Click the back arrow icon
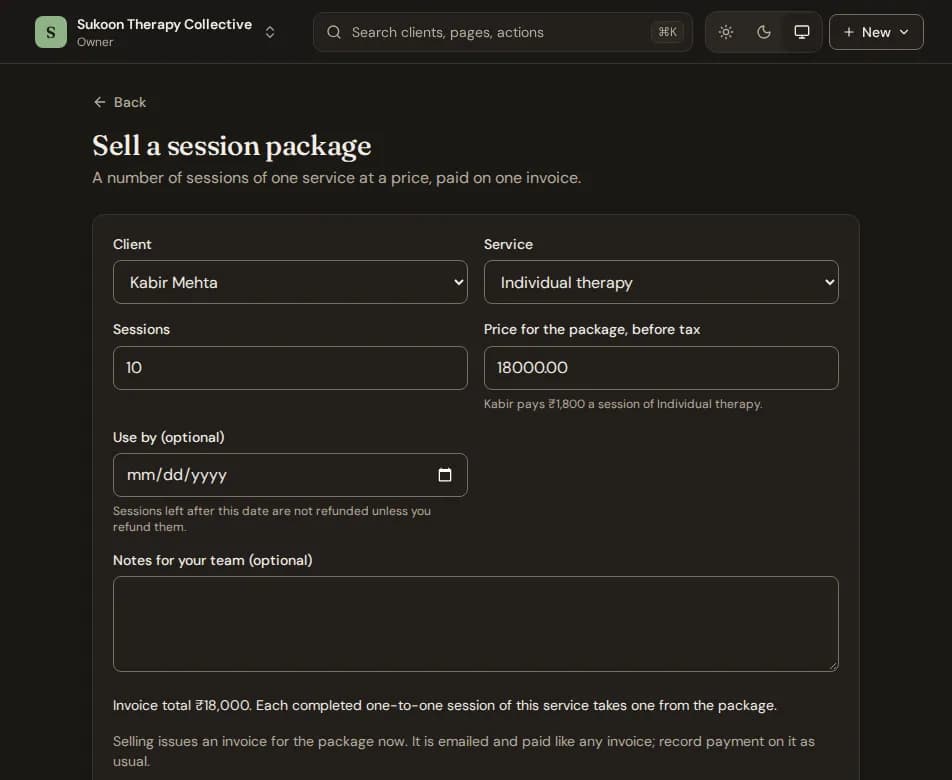952x780 pixels. point(100,102)
